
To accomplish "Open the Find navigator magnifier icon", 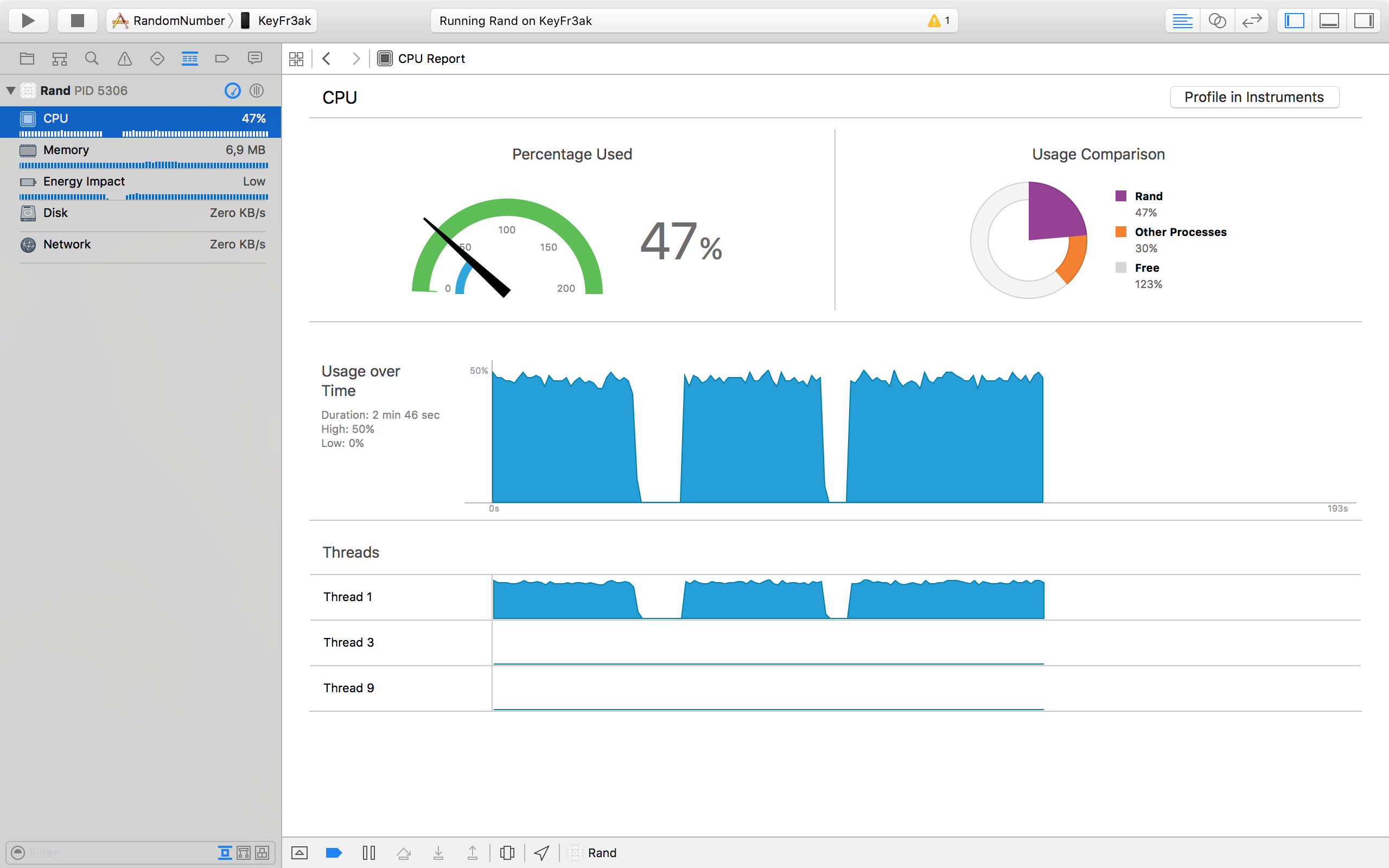I will tap(91, 59).
